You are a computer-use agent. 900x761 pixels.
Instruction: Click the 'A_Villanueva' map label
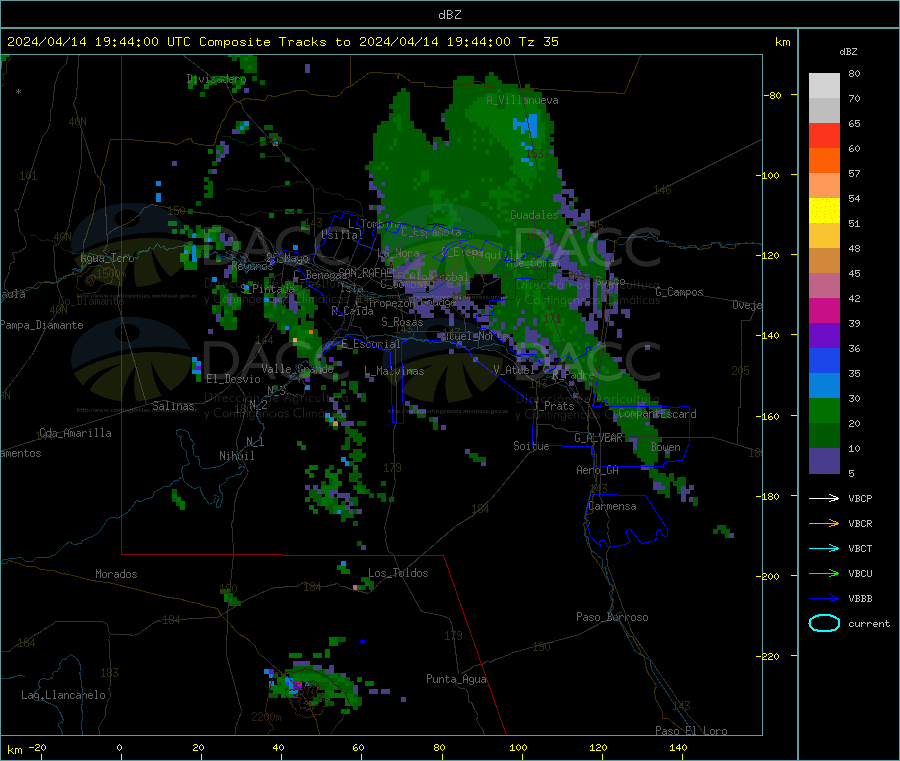[522, 100]
